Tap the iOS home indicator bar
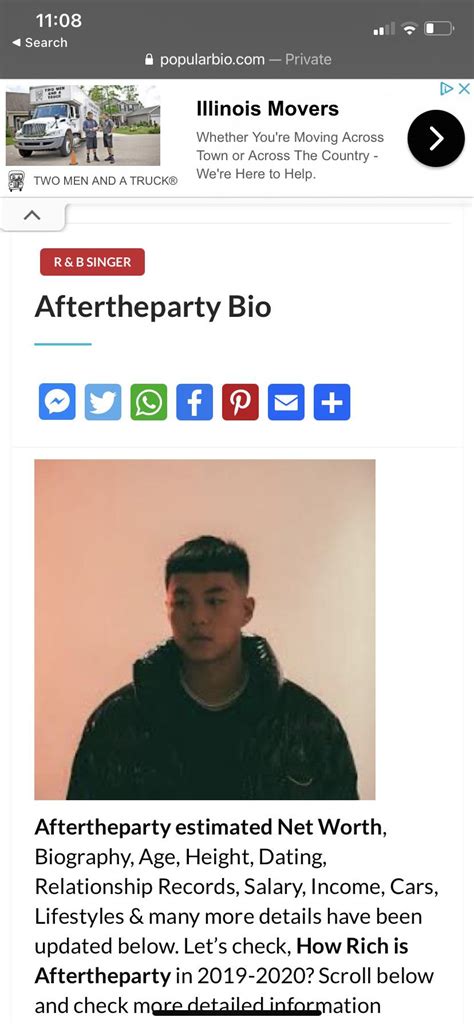This screenshot has width=474, height=1025. (x=237, y=1013)
